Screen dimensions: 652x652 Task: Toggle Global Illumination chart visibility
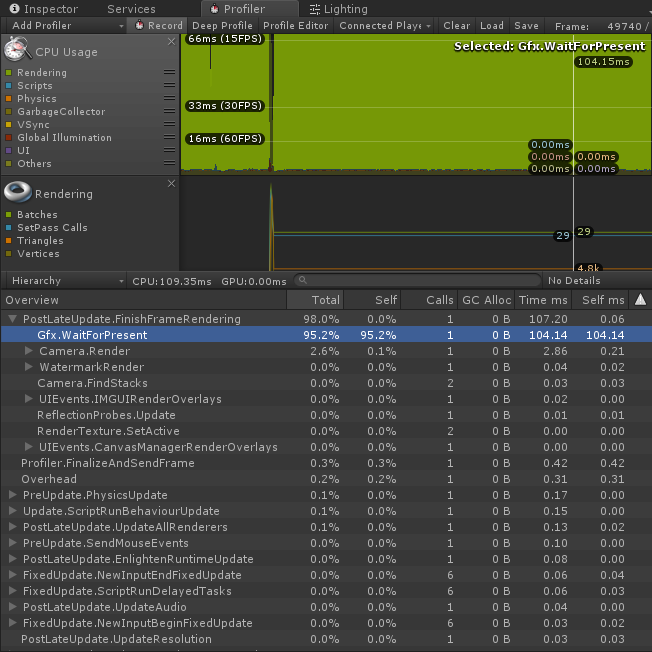click(8, 138)
